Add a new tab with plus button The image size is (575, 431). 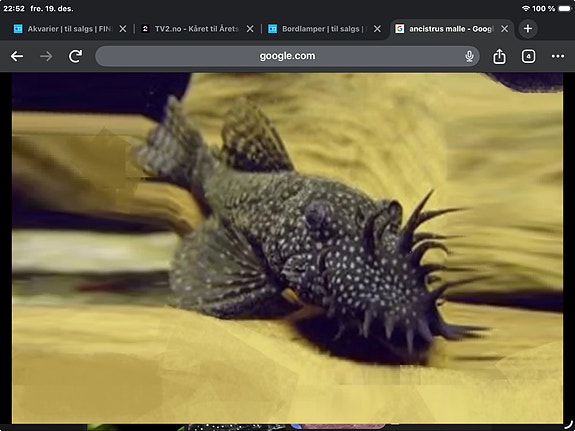(x=528, y=29)
